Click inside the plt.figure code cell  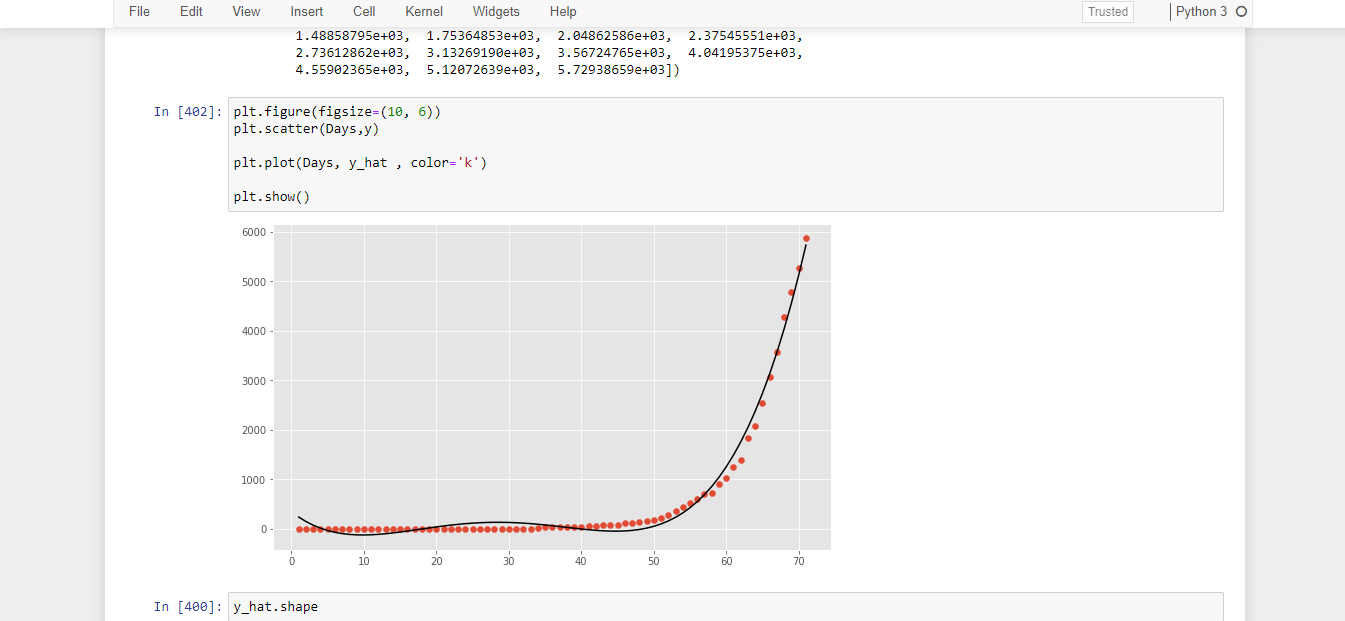tap(725, 154)
